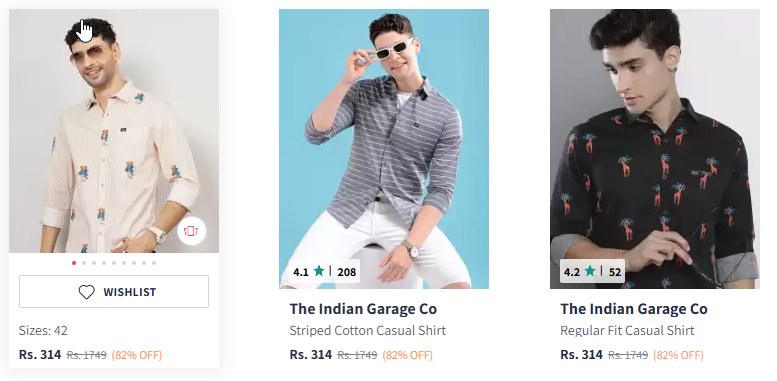Open view similar products icon on cream shirt
The image size is (777, 381).
point(191,231)
